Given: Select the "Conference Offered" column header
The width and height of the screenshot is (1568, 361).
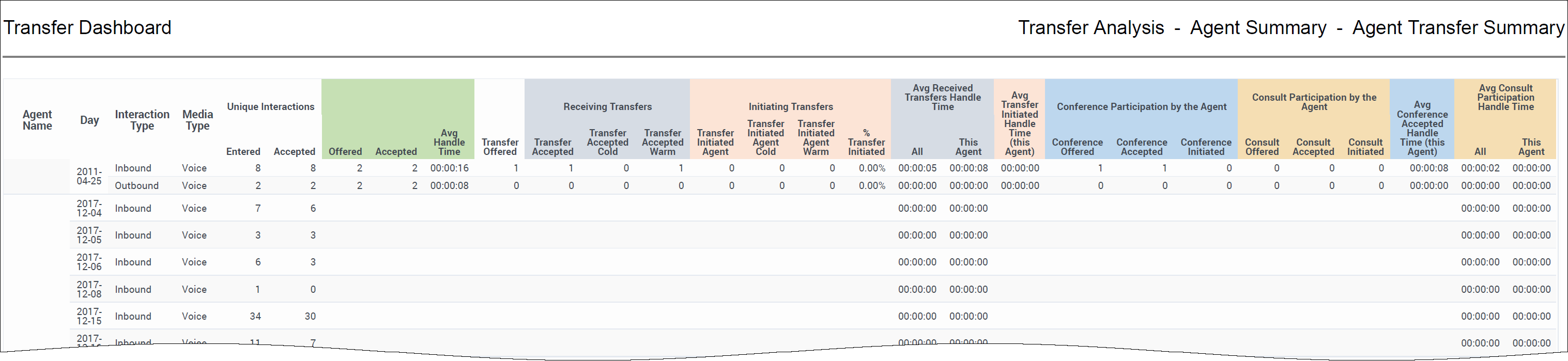Looking at the screenshot, I should point(1078,147).
